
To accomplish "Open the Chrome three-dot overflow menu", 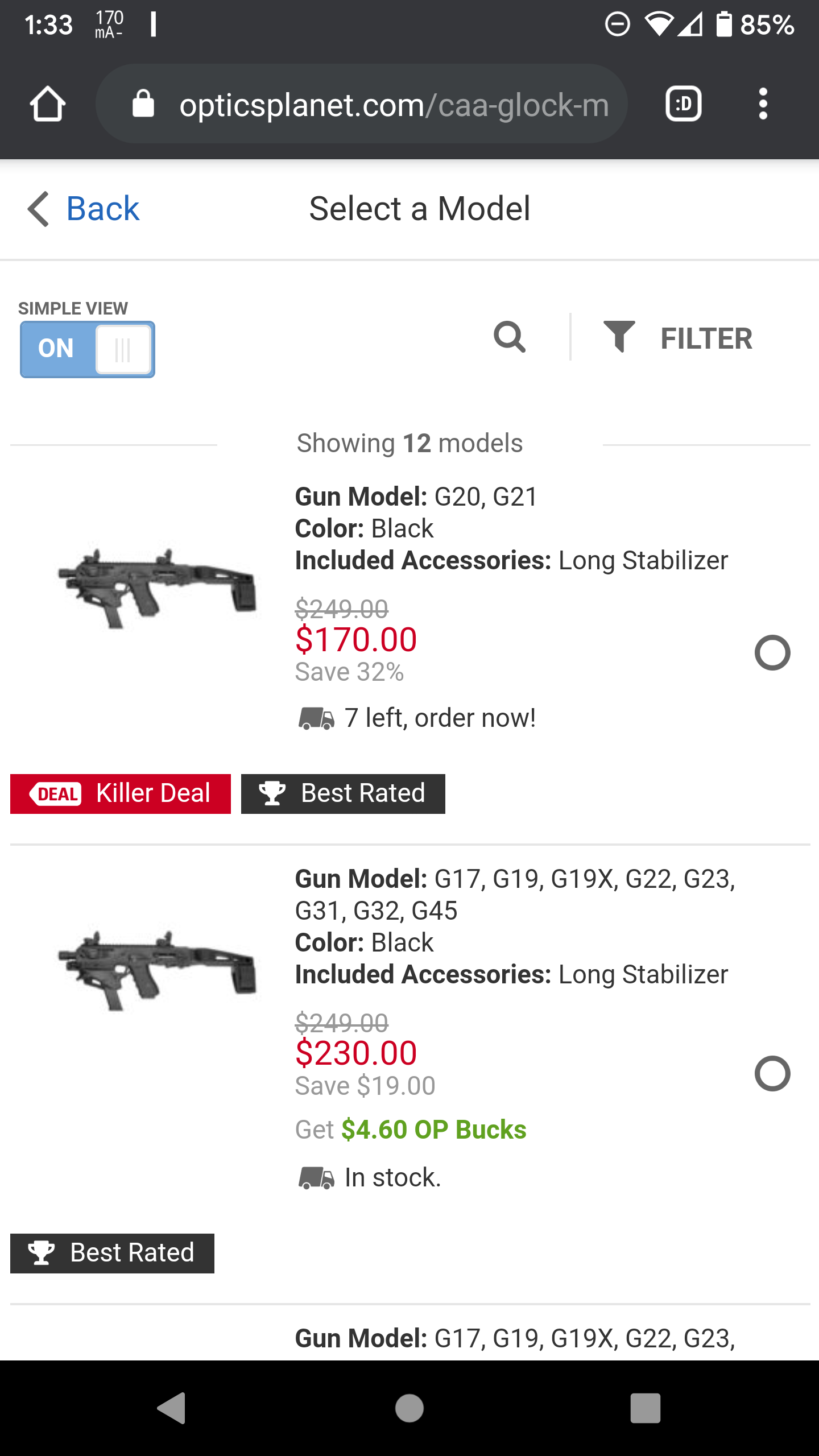I will [763, 104].
